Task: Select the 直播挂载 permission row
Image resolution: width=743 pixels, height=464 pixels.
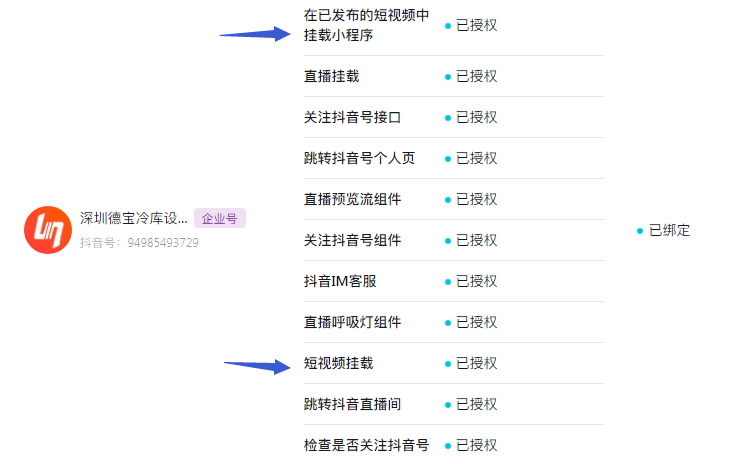Action: tap(454, 76)
